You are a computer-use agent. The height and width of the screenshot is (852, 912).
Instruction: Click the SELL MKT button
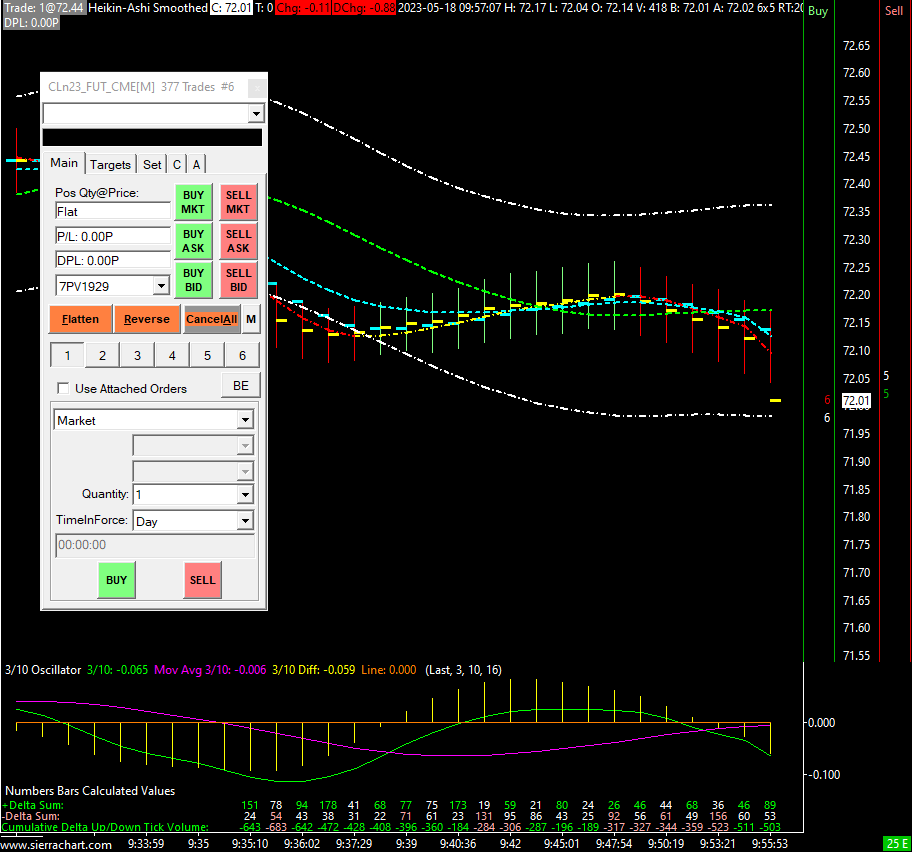[x=238, y=202]
